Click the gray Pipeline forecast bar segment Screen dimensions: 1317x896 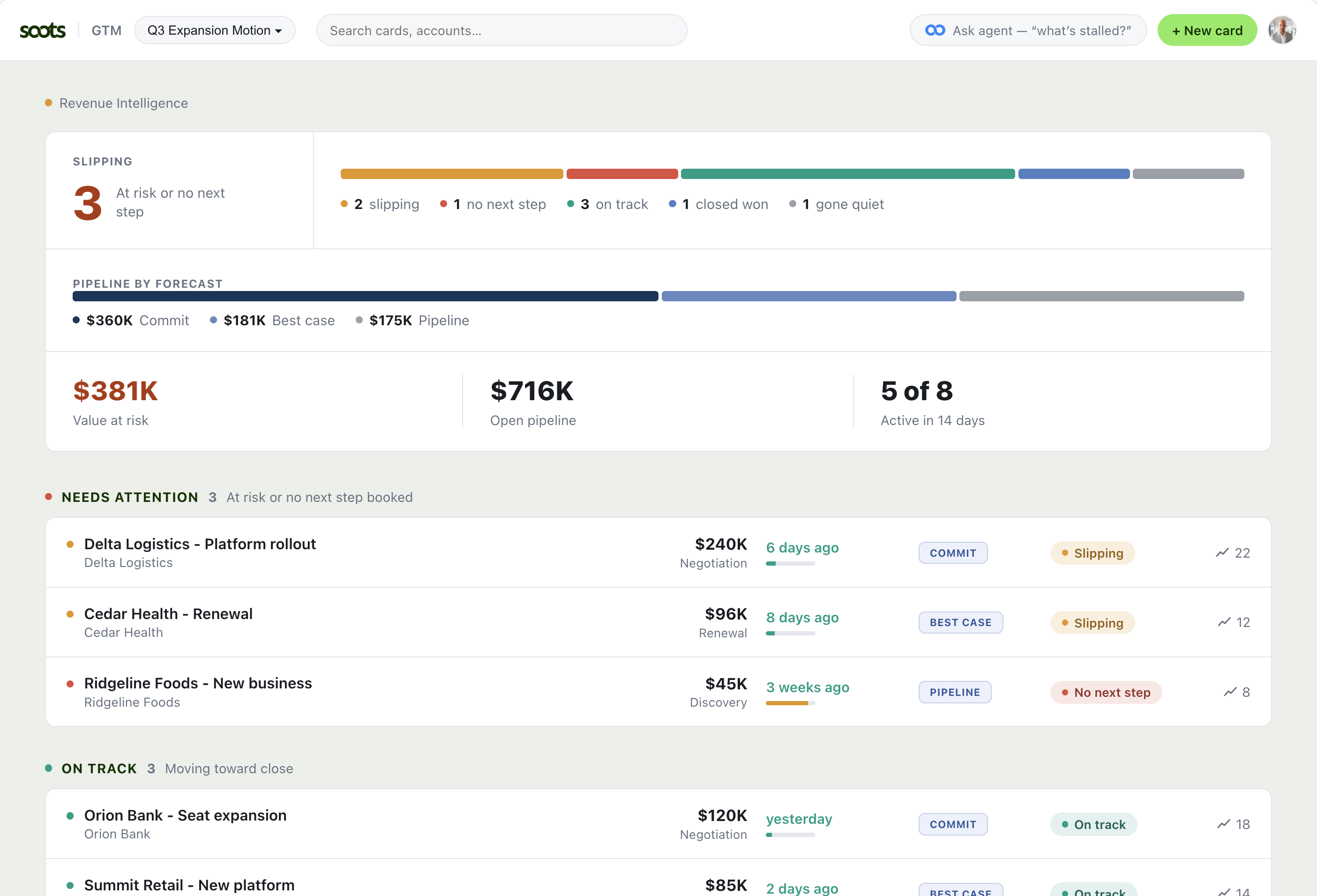click(1102, 296)
